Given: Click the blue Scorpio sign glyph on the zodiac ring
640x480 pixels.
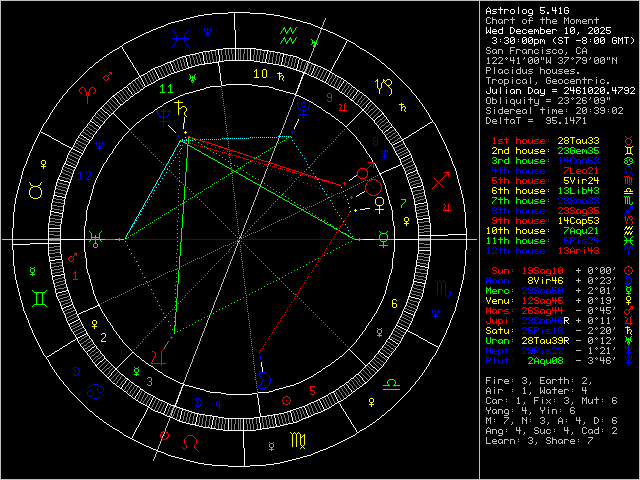Looking at the screenshot, I should (444, 289).
